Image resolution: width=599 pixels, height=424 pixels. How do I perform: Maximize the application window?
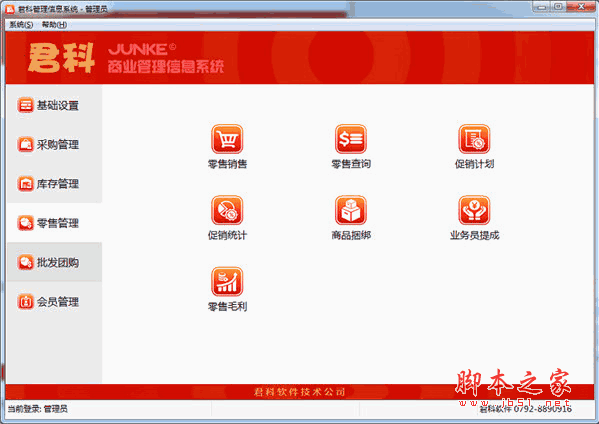click(558, 6)
